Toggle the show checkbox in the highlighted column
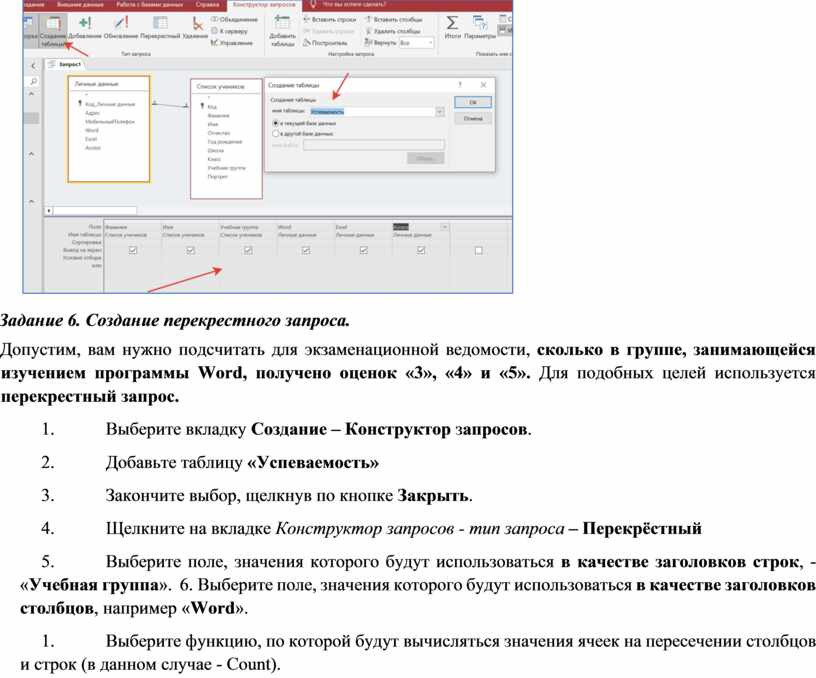This screenshot has width=816, height=678. (421, 250)
